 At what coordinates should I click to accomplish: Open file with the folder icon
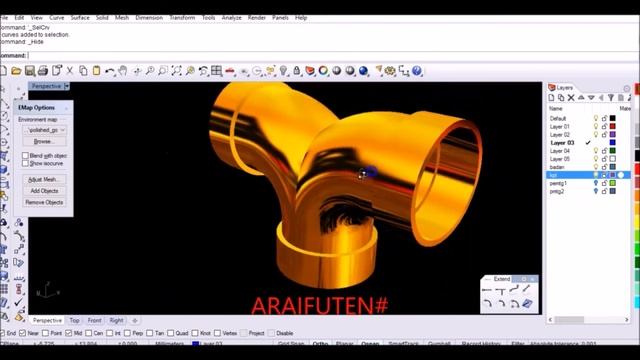(x=16, y=71)
